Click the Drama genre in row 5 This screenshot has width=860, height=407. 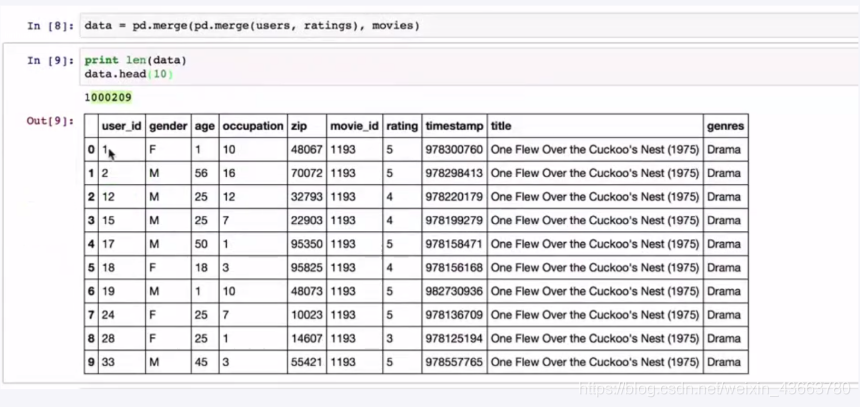[724, 268]
